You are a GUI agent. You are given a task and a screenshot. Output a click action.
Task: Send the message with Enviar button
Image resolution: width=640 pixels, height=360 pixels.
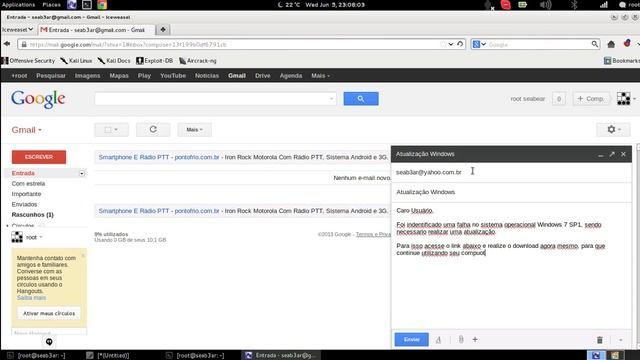(x=411, y=340)
